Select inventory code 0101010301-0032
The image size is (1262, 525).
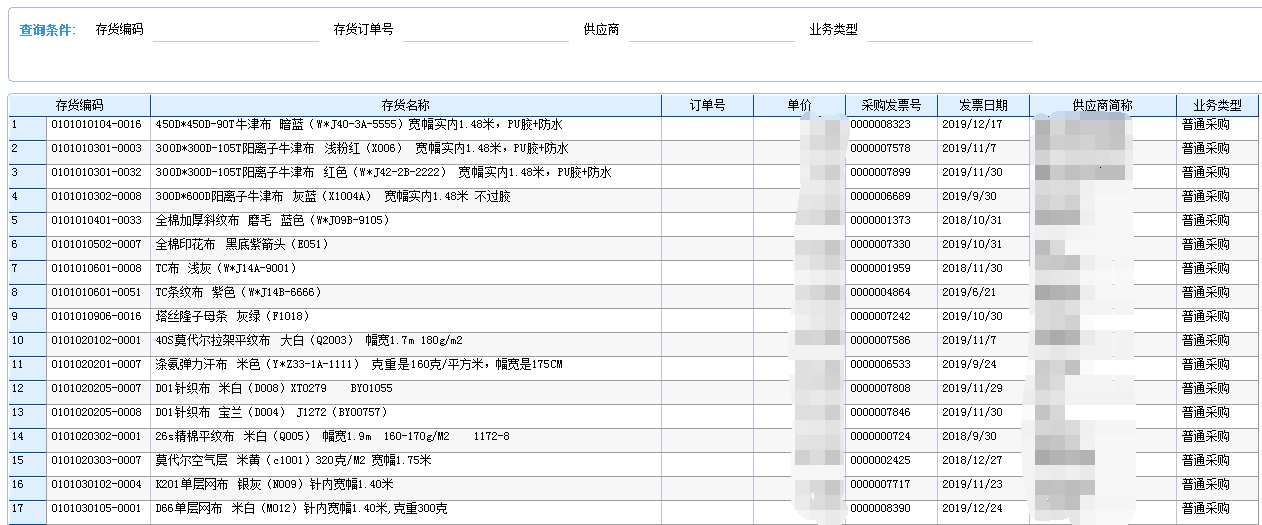tap(97, 173)
